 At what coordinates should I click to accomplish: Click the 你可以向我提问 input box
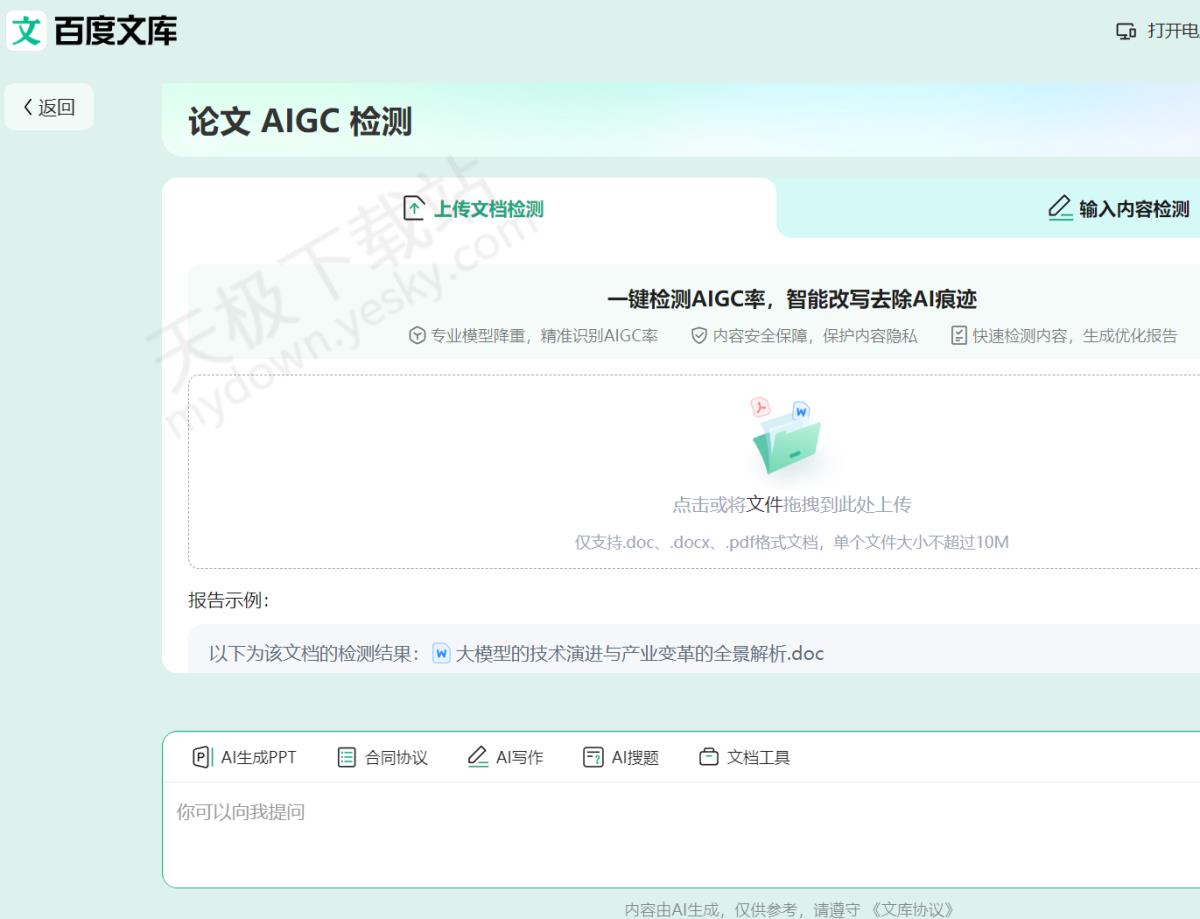tap(680, 830)
